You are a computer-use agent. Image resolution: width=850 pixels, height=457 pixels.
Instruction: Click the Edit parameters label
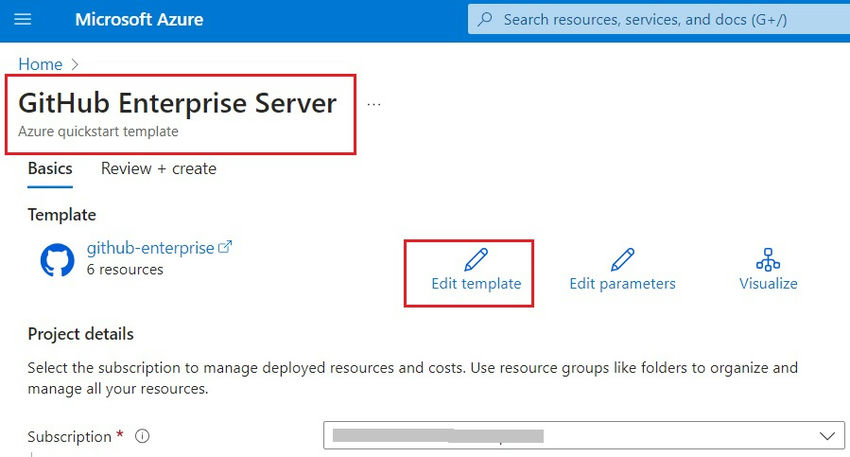pyautogui.click(x=622, y=284)
